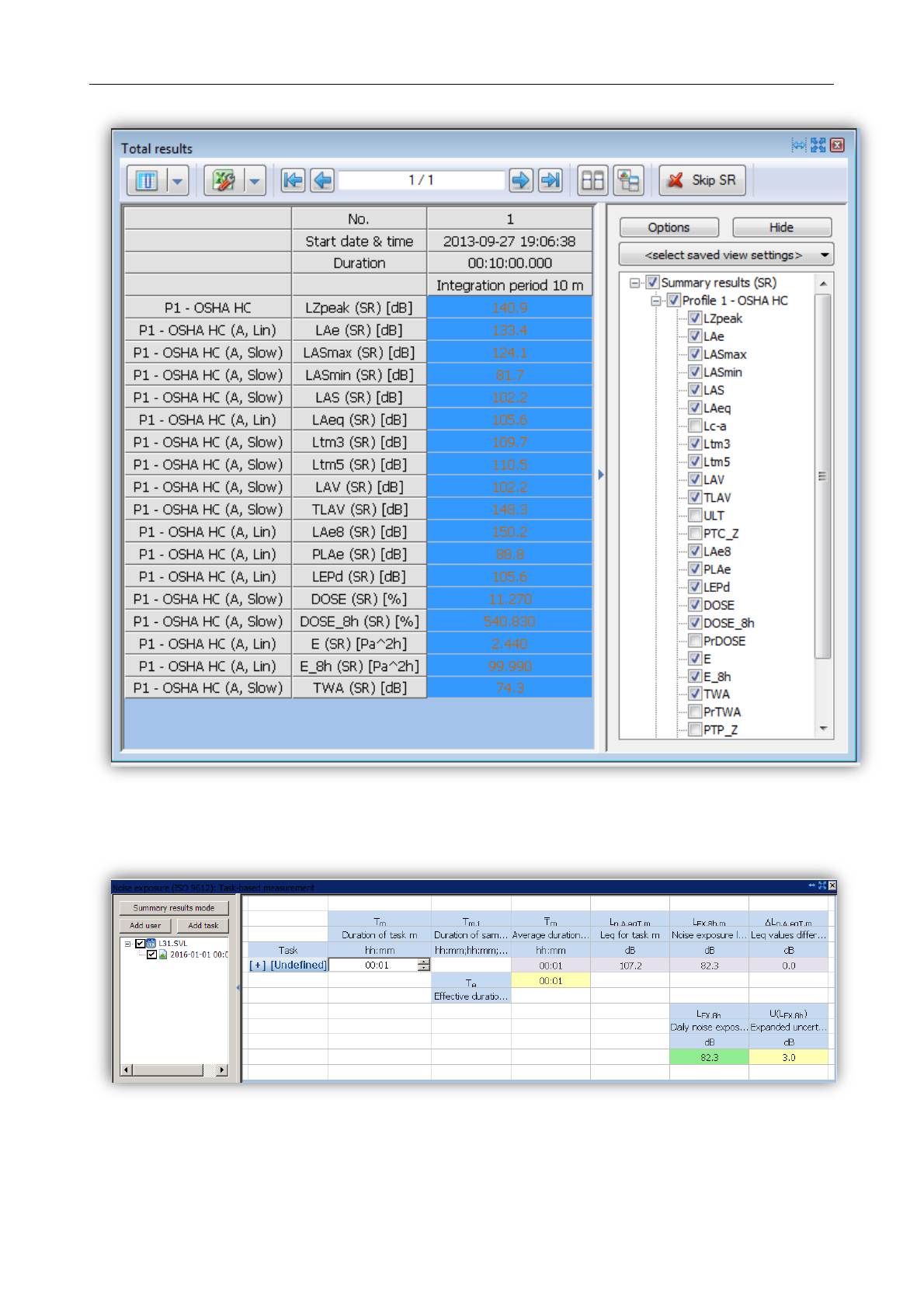924x1308 pixels.
Task: Click the columns layout icon in toolbar
Action: (x=147, y=181)
